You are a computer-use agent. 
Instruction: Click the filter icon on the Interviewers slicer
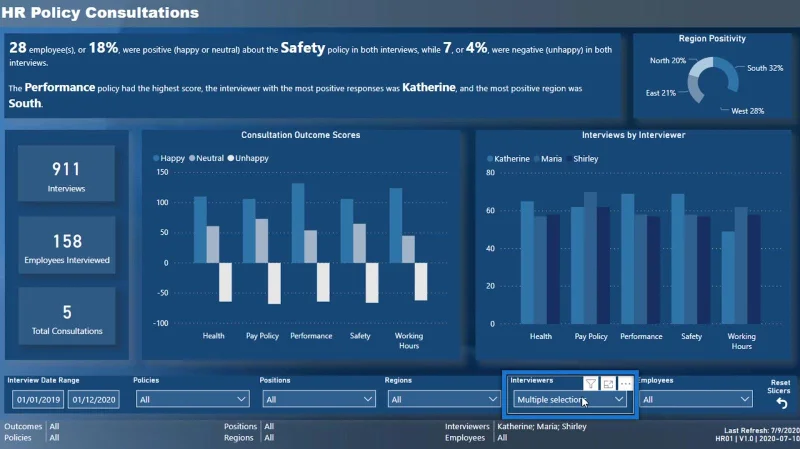590,384
